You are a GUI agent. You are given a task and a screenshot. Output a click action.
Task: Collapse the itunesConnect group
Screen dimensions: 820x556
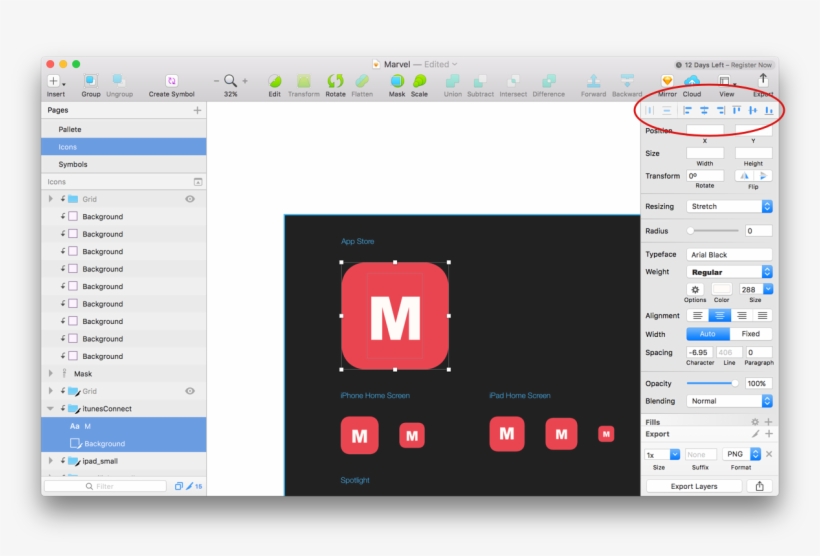pyautogui.click(x=51, y=409)
